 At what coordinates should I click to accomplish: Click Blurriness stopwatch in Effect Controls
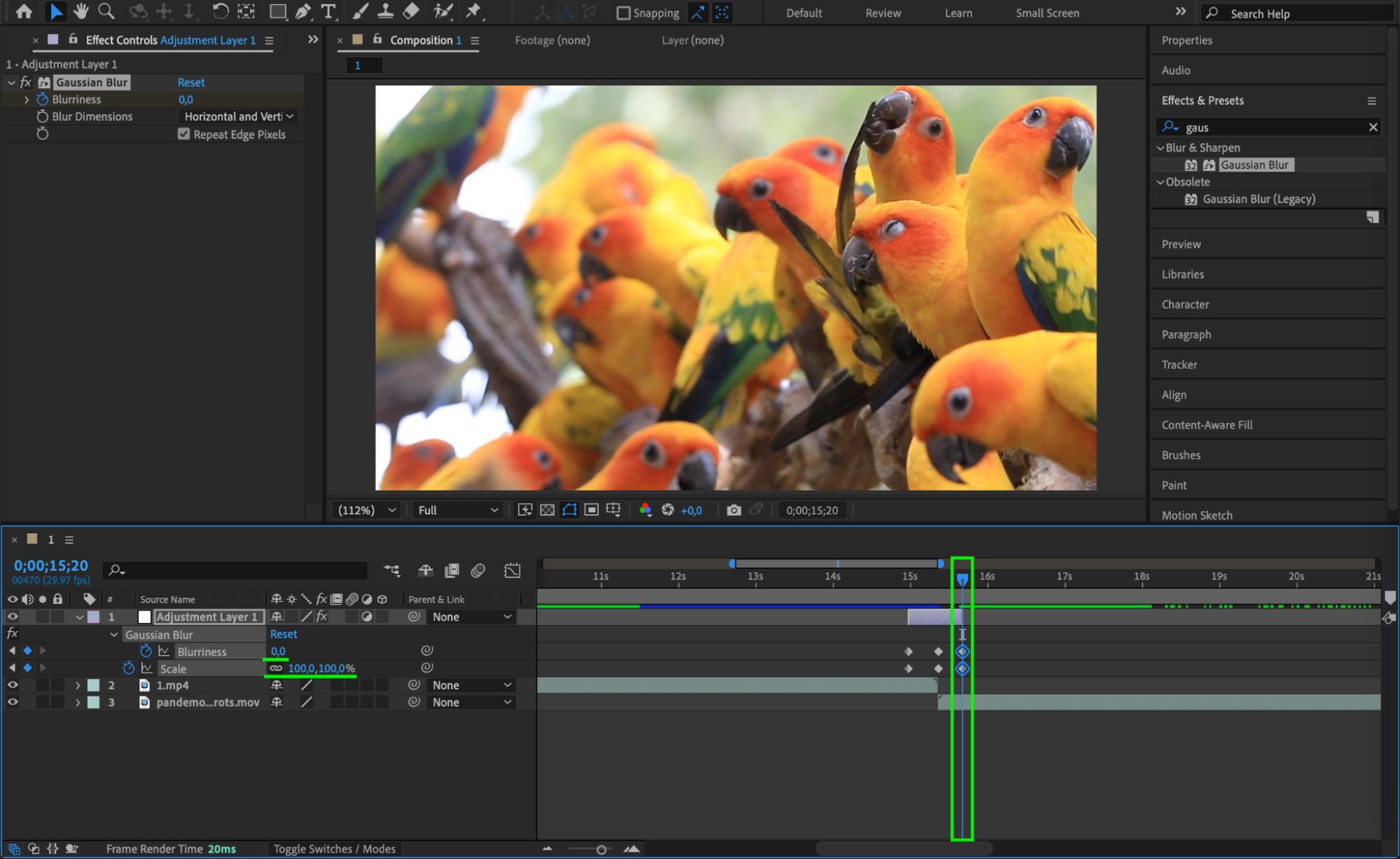click(43, 99)
